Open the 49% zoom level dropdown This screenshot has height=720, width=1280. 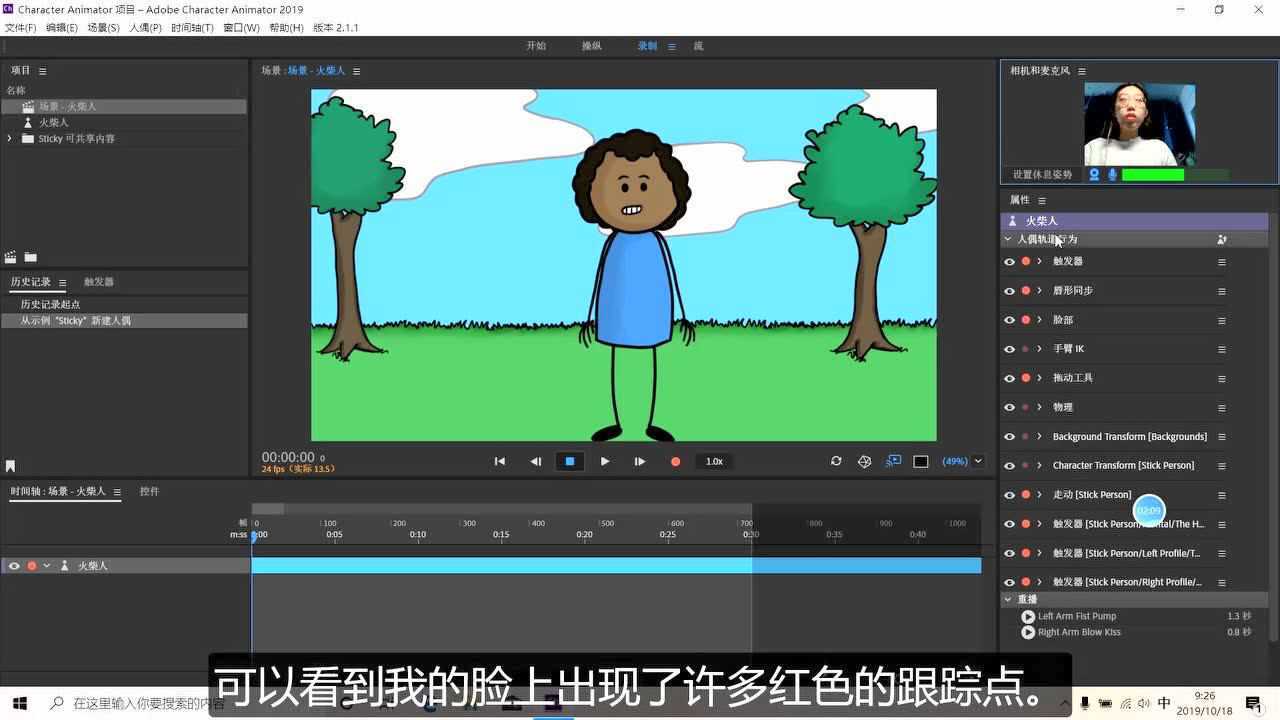(x=958, y=461)
